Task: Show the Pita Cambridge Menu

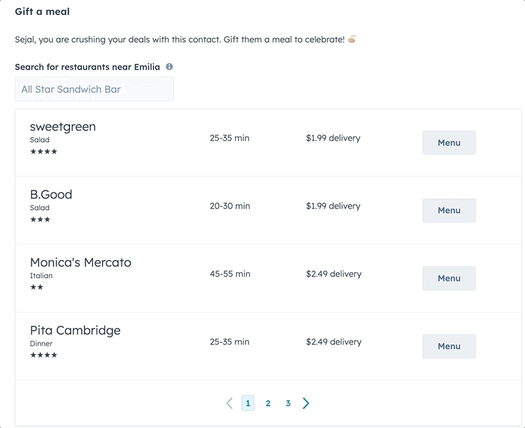Action: (x=449, y=346)
